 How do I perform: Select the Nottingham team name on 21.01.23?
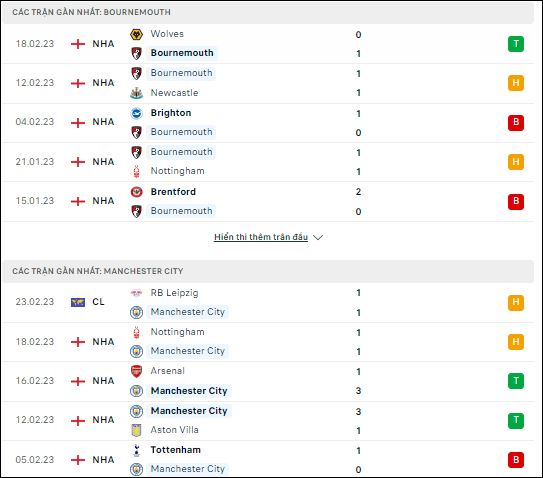(x=177, y=171)
